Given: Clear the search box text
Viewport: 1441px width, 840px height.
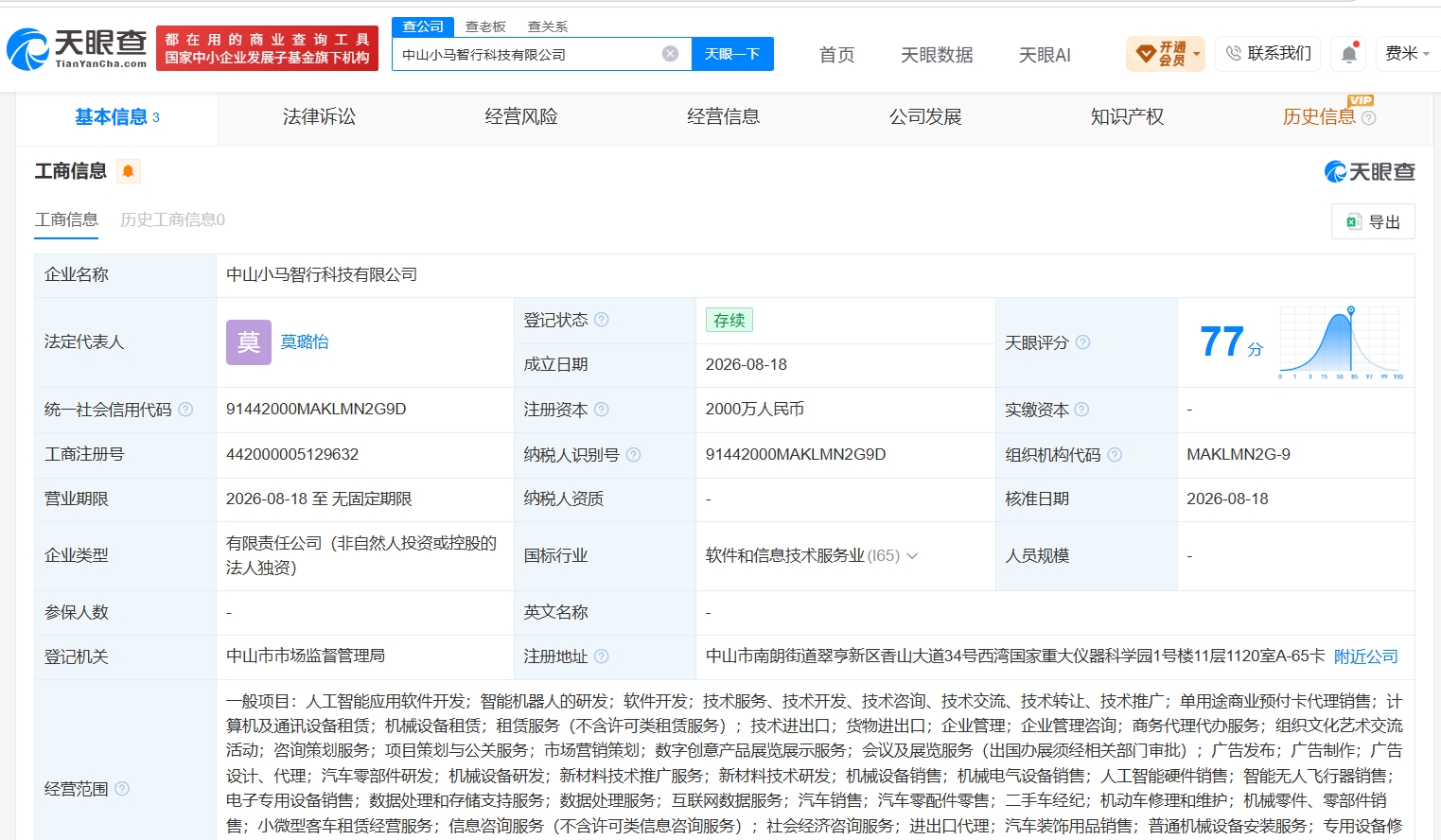Looking at the screenshot, I should coord(670,54).
